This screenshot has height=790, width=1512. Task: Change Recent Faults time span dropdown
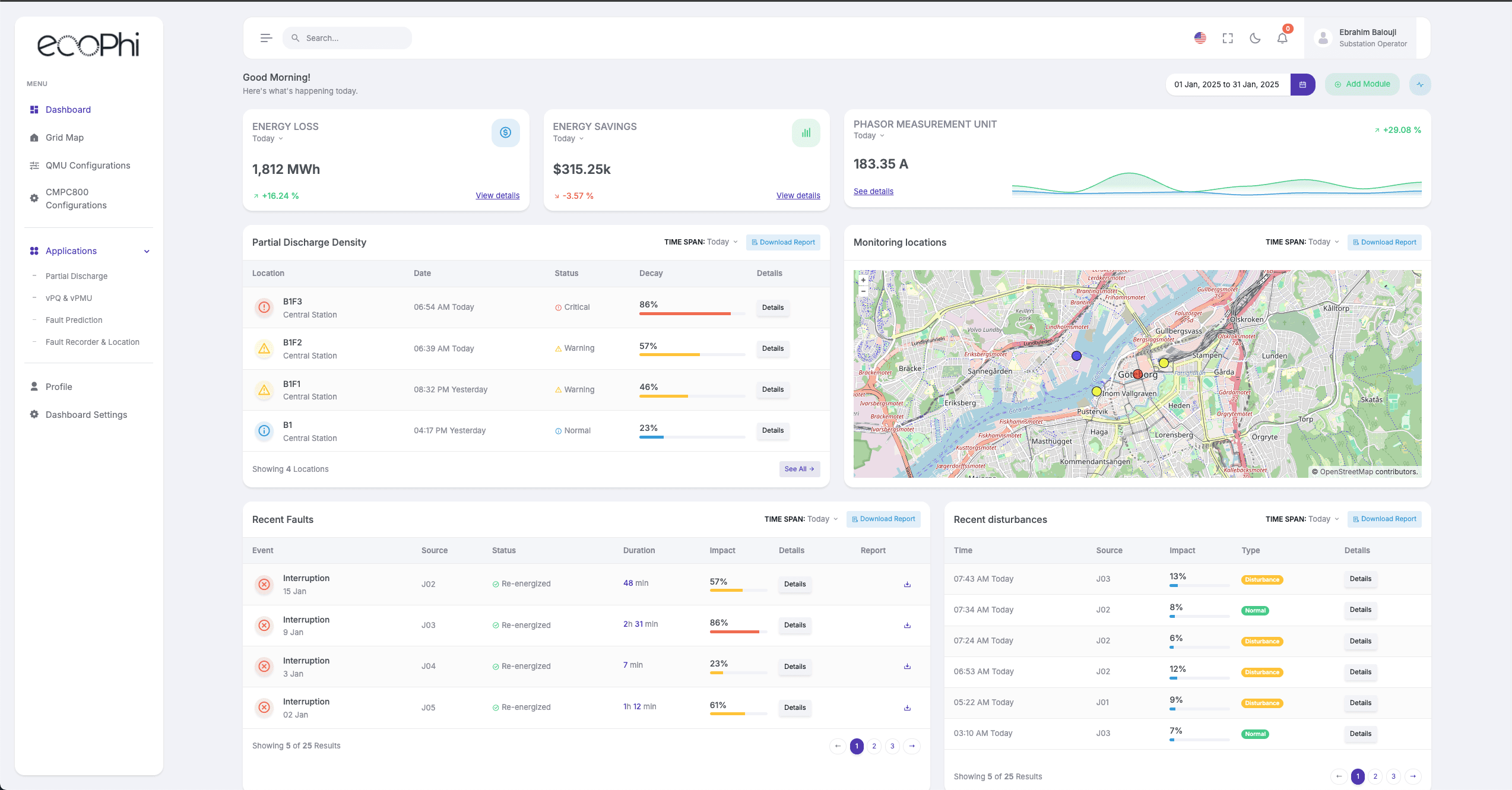[822, 519]
